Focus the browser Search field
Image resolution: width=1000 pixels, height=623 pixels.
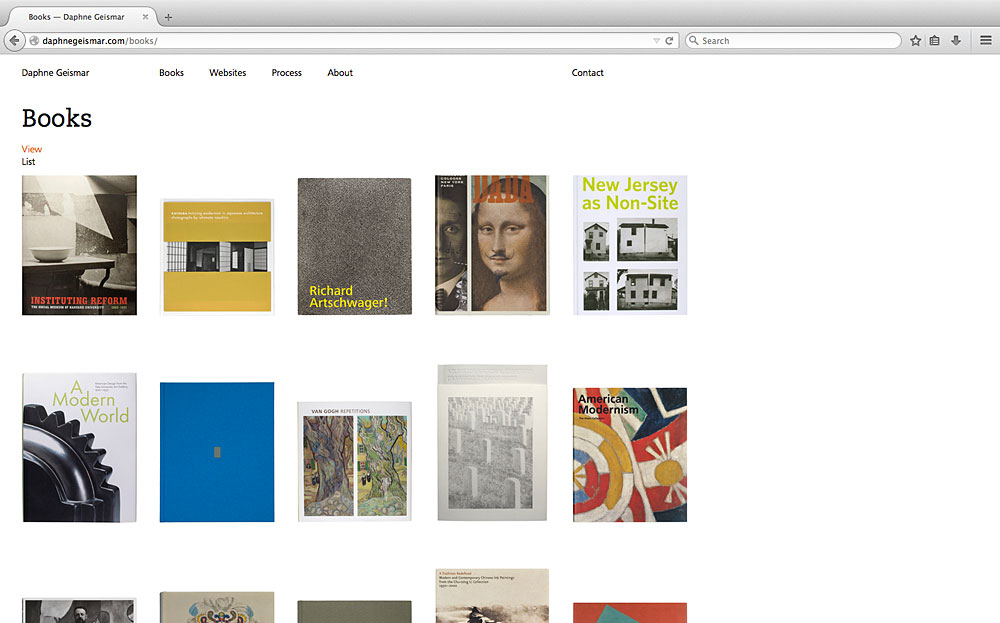pos(795,41)
